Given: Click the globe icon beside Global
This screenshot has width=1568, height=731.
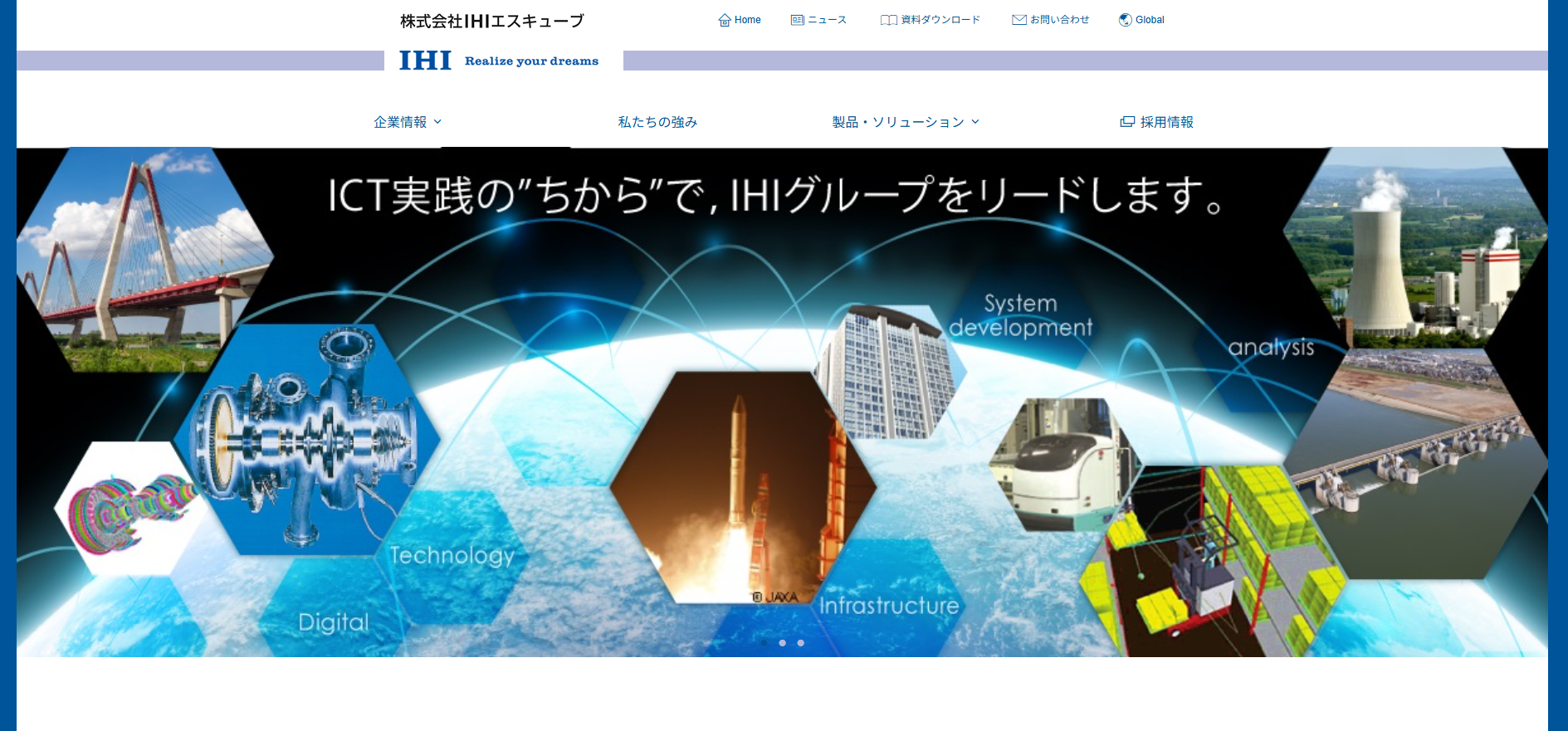Looking at the screenshot, I should (x=1126, y=20).
